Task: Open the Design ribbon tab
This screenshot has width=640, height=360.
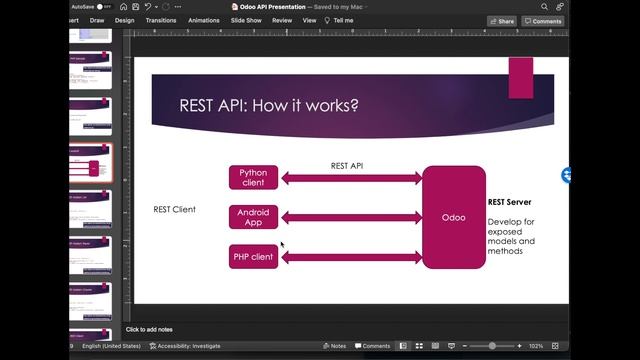Action: point(124,20)
